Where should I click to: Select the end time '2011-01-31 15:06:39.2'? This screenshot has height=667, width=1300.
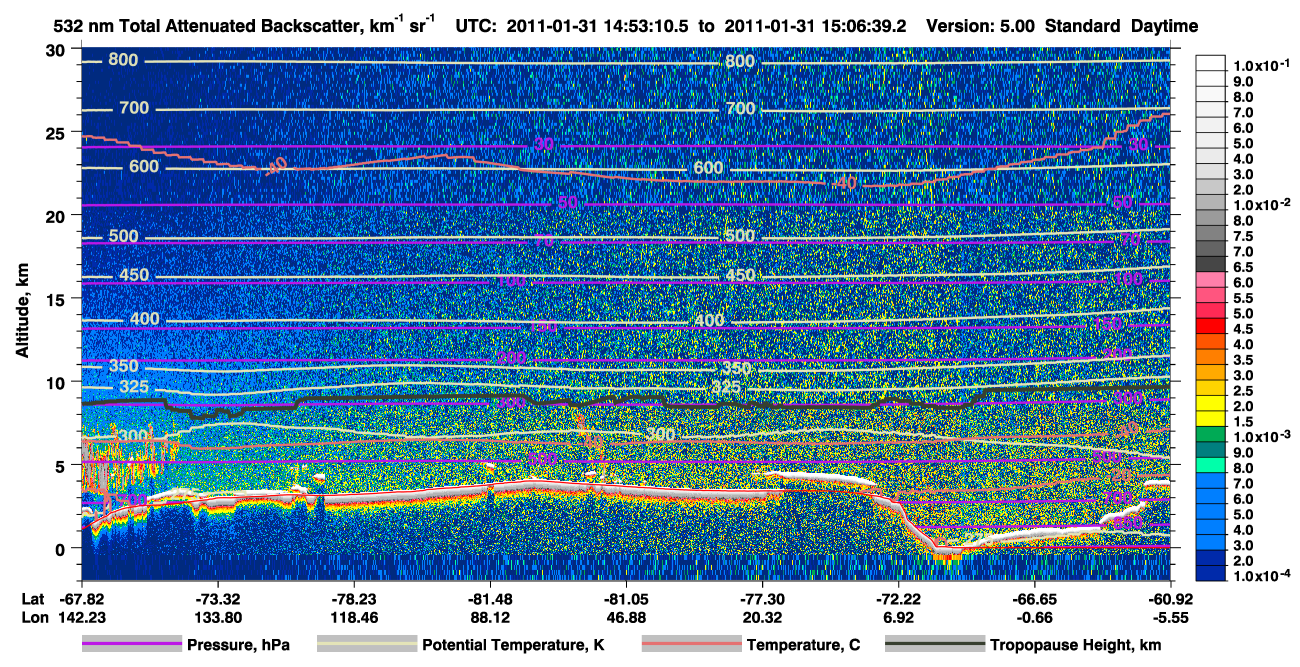pos(816,27)
